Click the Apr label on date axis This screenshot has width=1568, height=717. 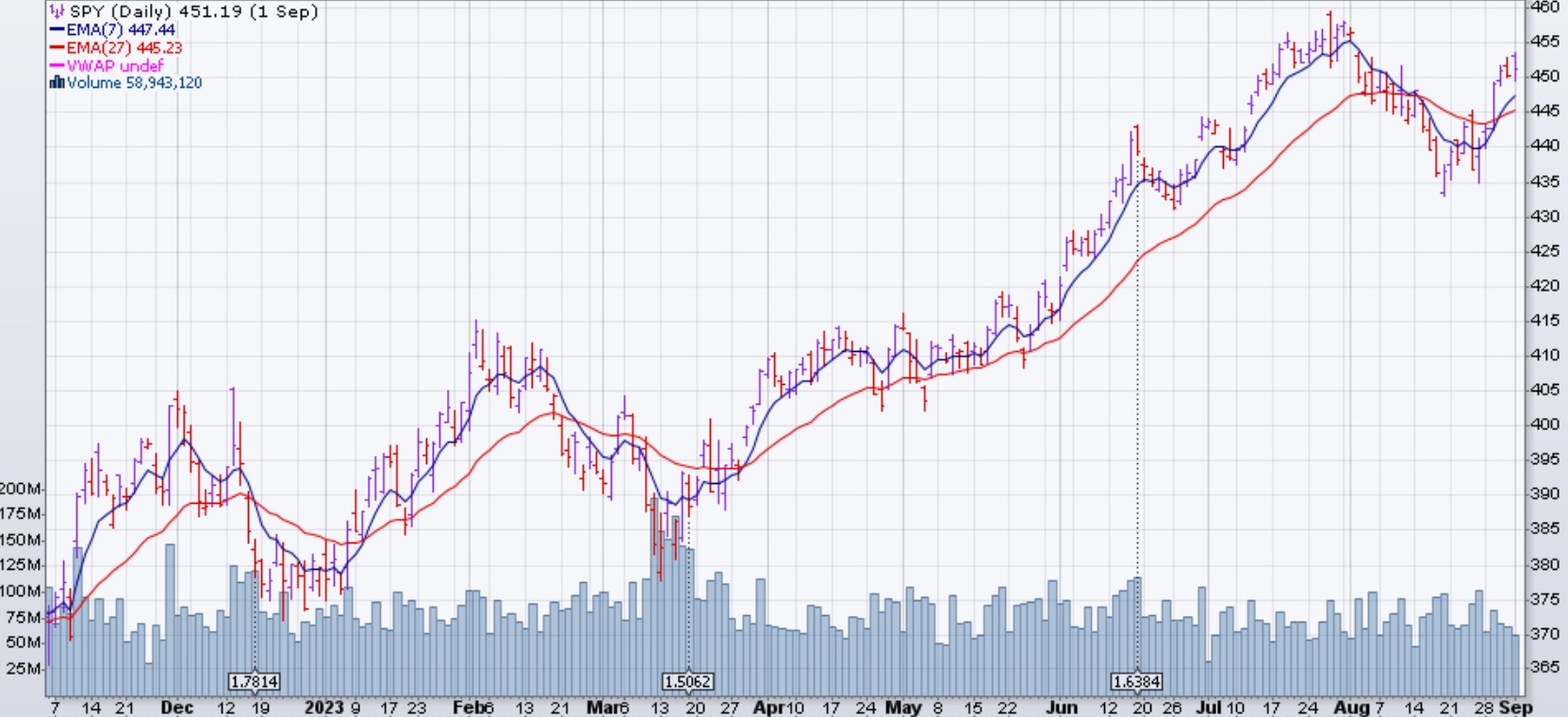767,708
